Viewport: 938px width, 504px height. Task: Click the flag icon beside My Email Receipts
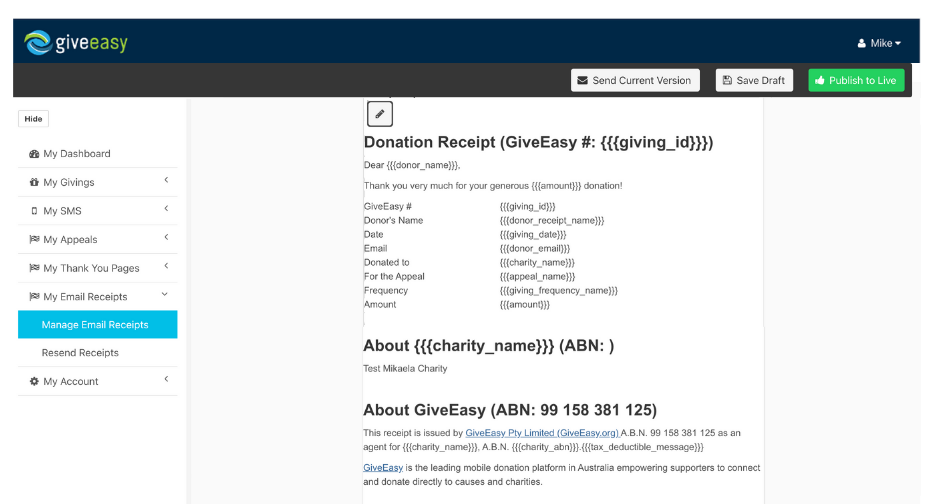34,297
